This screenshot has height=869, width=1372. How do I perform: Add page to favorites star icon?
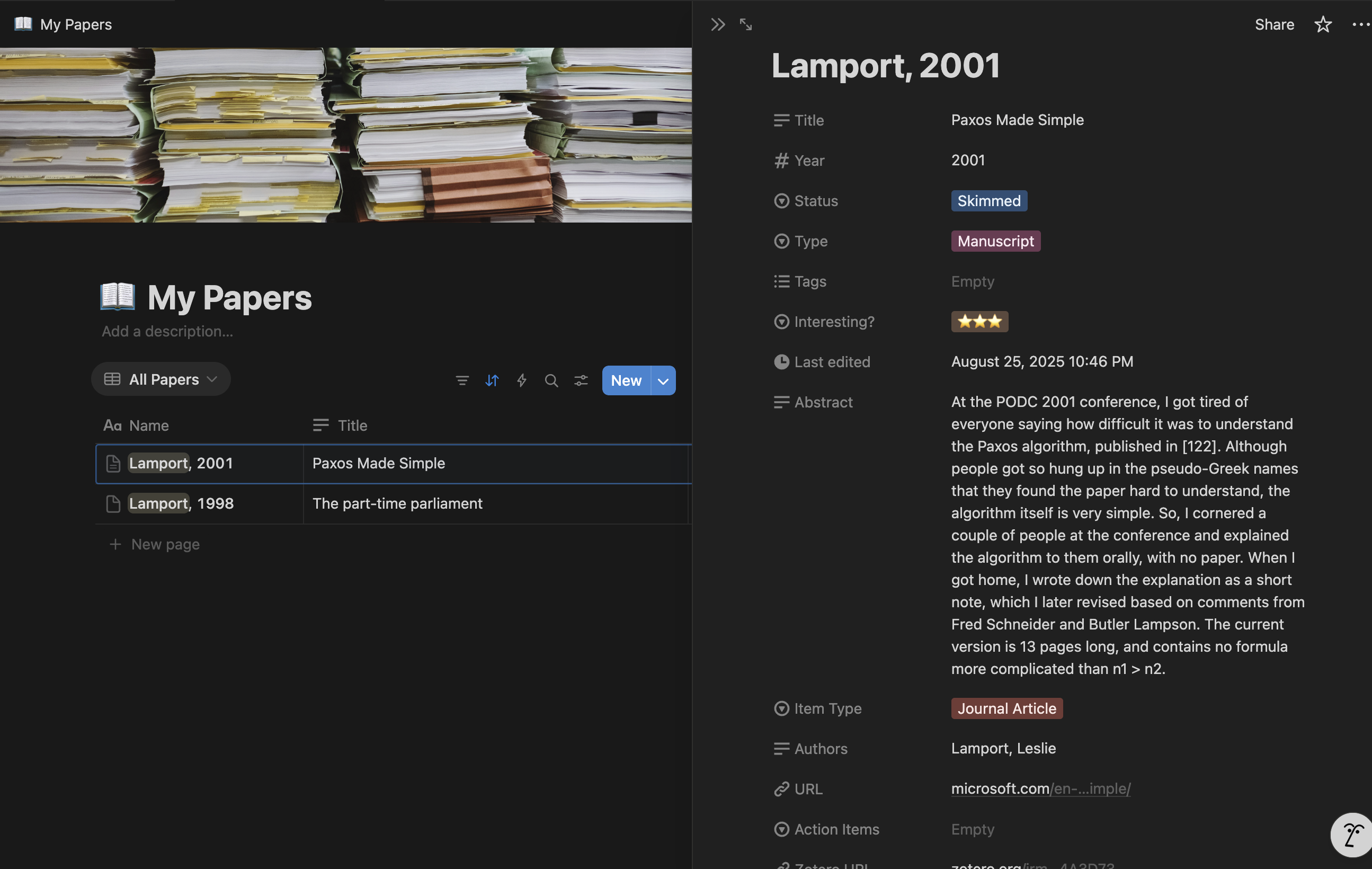[1322, 24]
